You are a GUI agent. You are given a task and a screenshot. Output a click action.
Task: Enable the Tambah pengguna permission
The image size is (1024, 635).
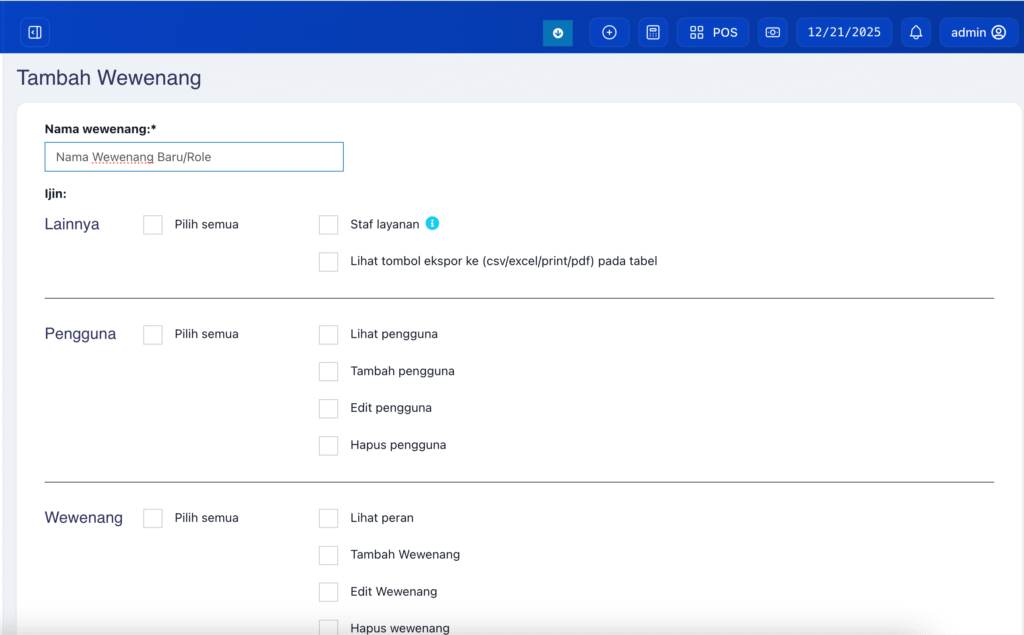point(329,372)
